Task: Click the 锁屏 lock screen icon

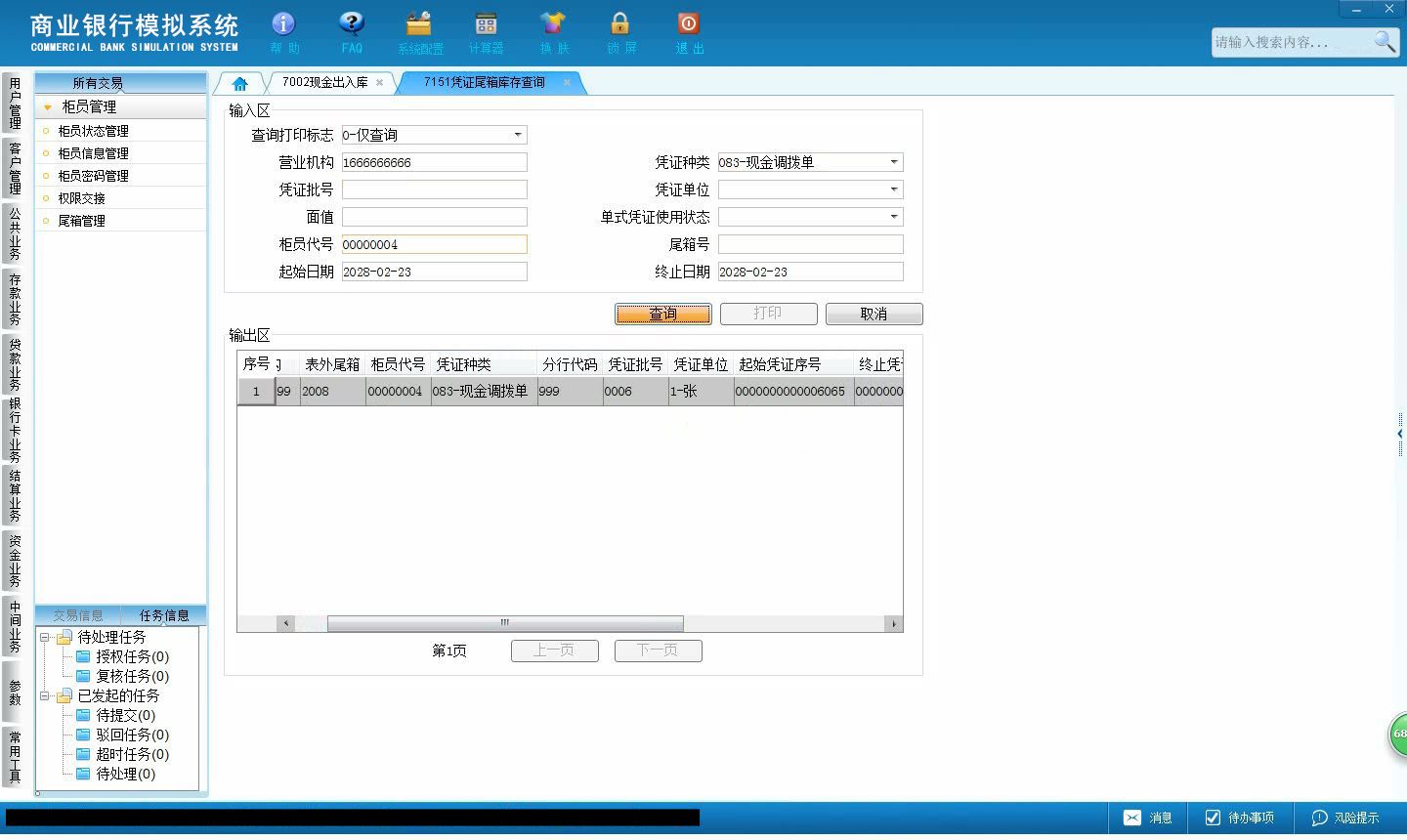Action: [620, 32]
